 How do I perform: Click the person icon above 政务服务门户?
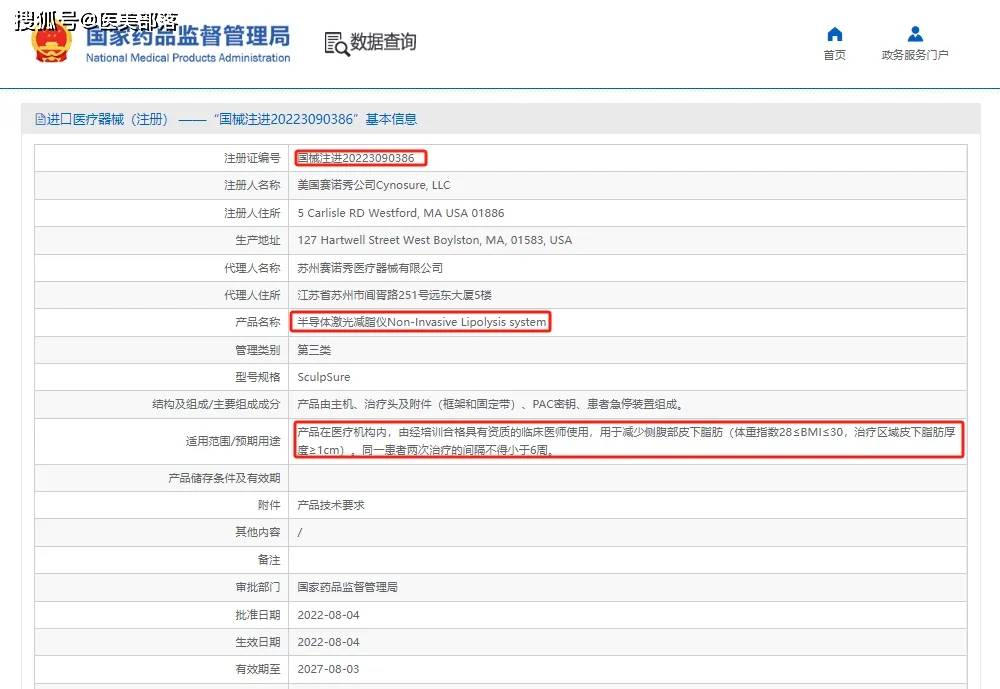(915, 34)
